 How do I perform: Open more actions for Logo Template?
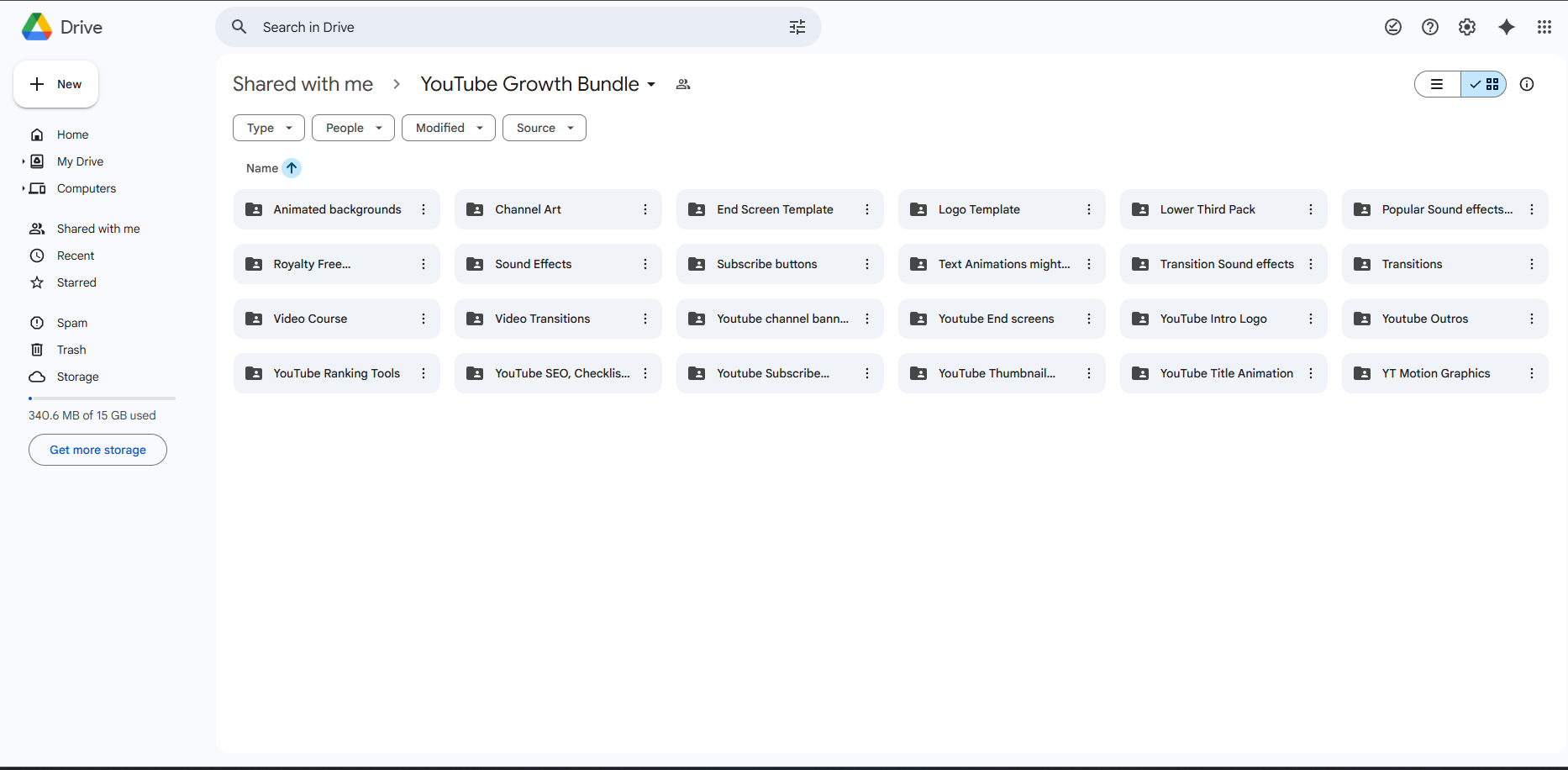(x=1089, y=209)
